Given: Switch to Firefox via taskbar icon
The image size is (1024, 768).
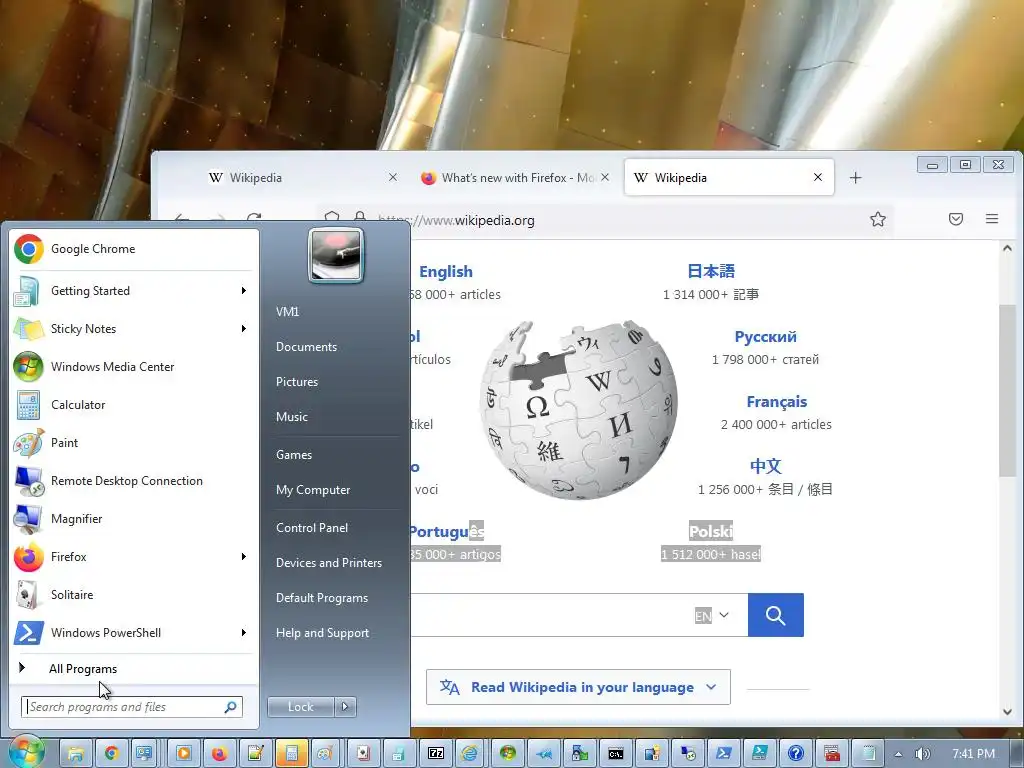Looking at the screenshot, I should pyautogui.click(x=219, y=754).
